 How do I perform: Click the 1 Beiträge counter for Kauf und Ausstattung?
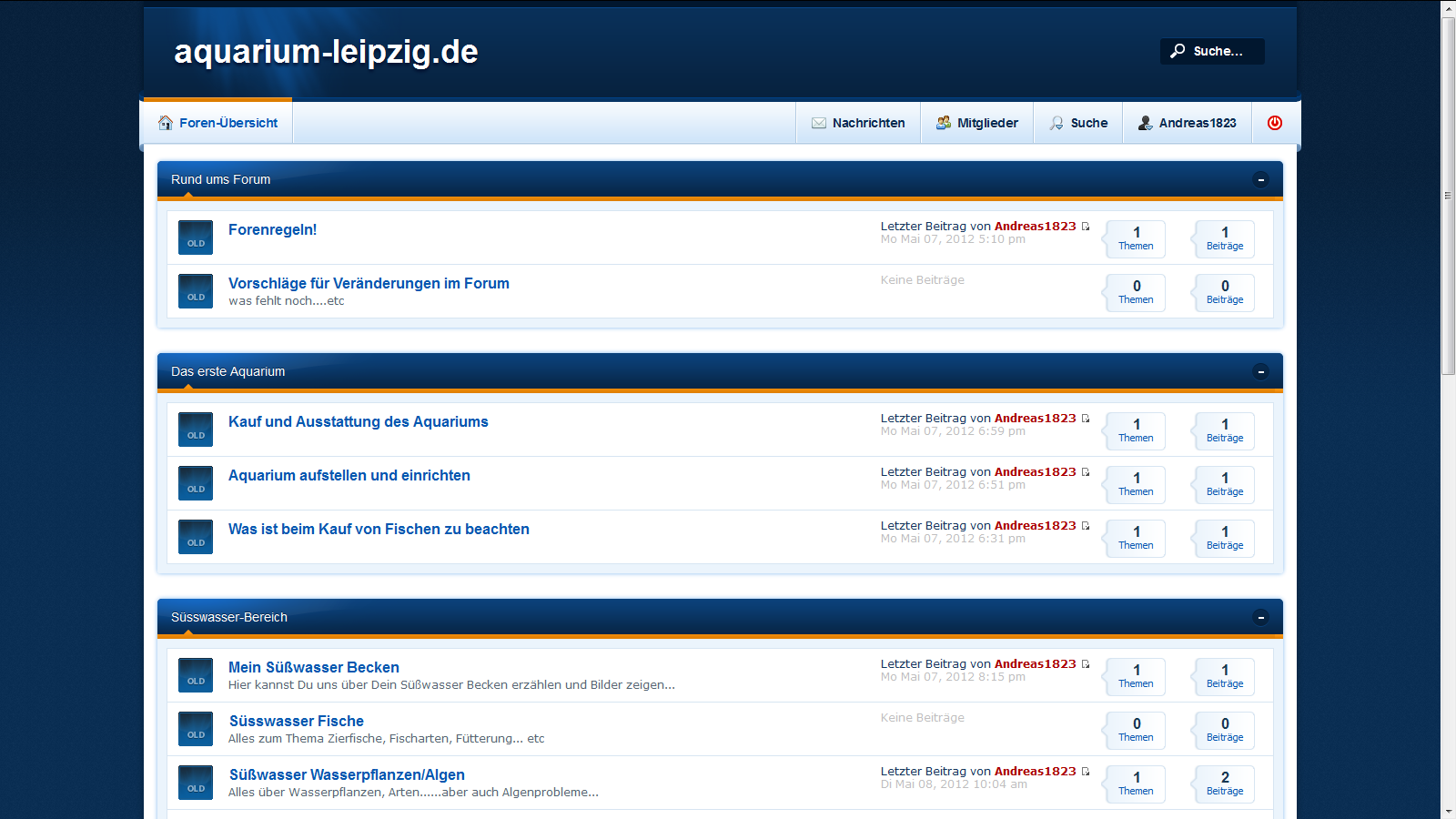point(1225,431)
